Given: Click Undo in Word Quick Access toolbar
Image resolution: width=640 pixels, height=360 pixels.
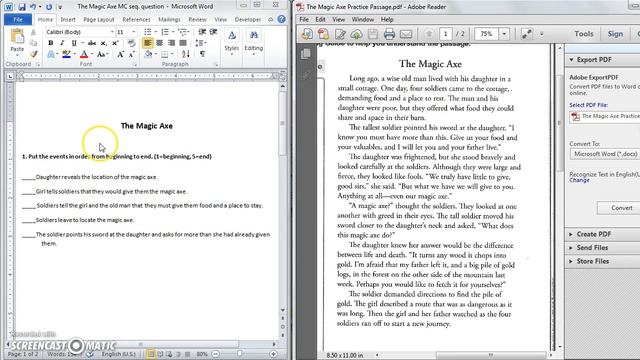Looking at the screenshot, I should point(33,7).
